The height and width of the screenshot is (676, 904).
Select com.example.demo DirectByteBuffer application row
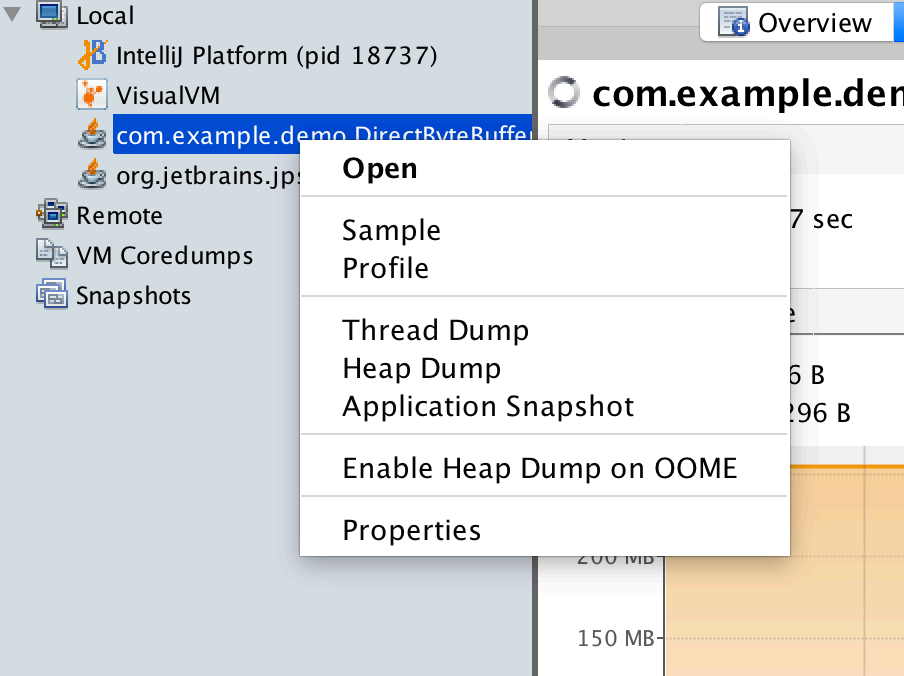coord(322,134)
